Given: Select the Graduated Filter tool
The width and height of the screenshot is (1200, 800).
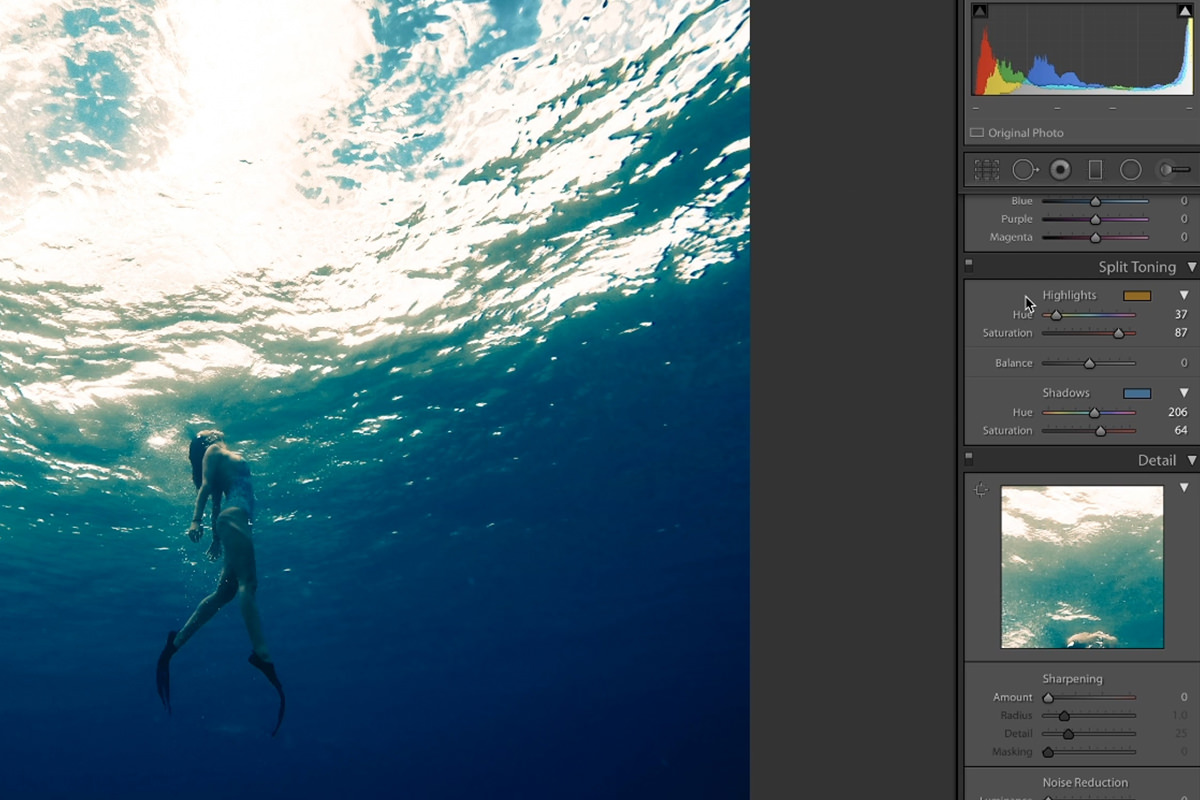Looking at the screenshot, I should [1095, 170].
